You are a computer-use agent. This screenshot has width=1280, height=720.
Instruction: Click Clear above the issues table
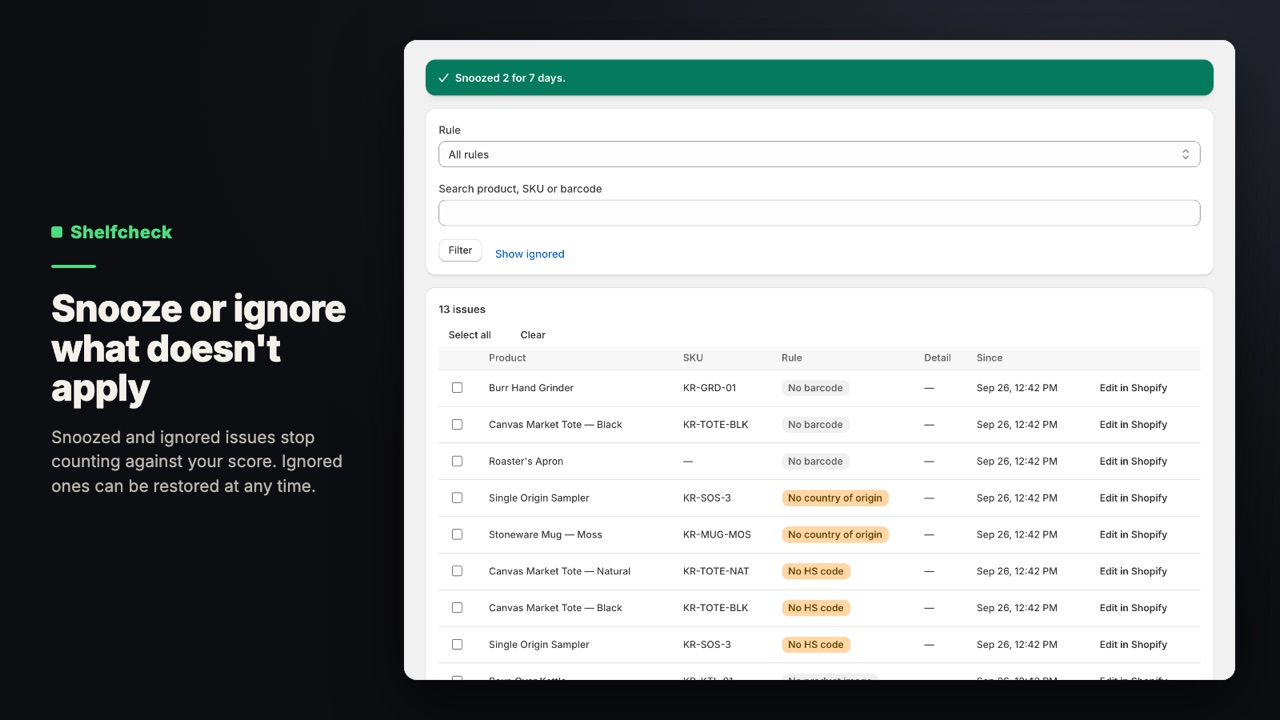(x=533, y=335)
